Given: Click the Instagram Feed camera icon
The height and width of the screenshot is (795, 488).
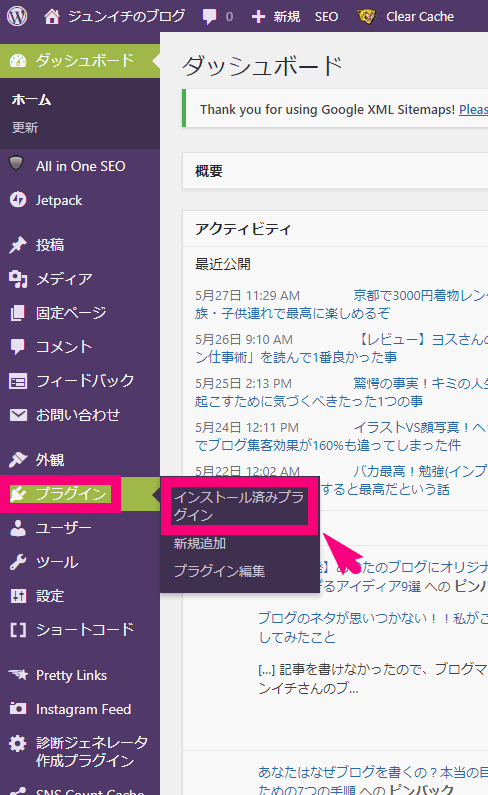Looking at the screenshot, I should [18, 708].
